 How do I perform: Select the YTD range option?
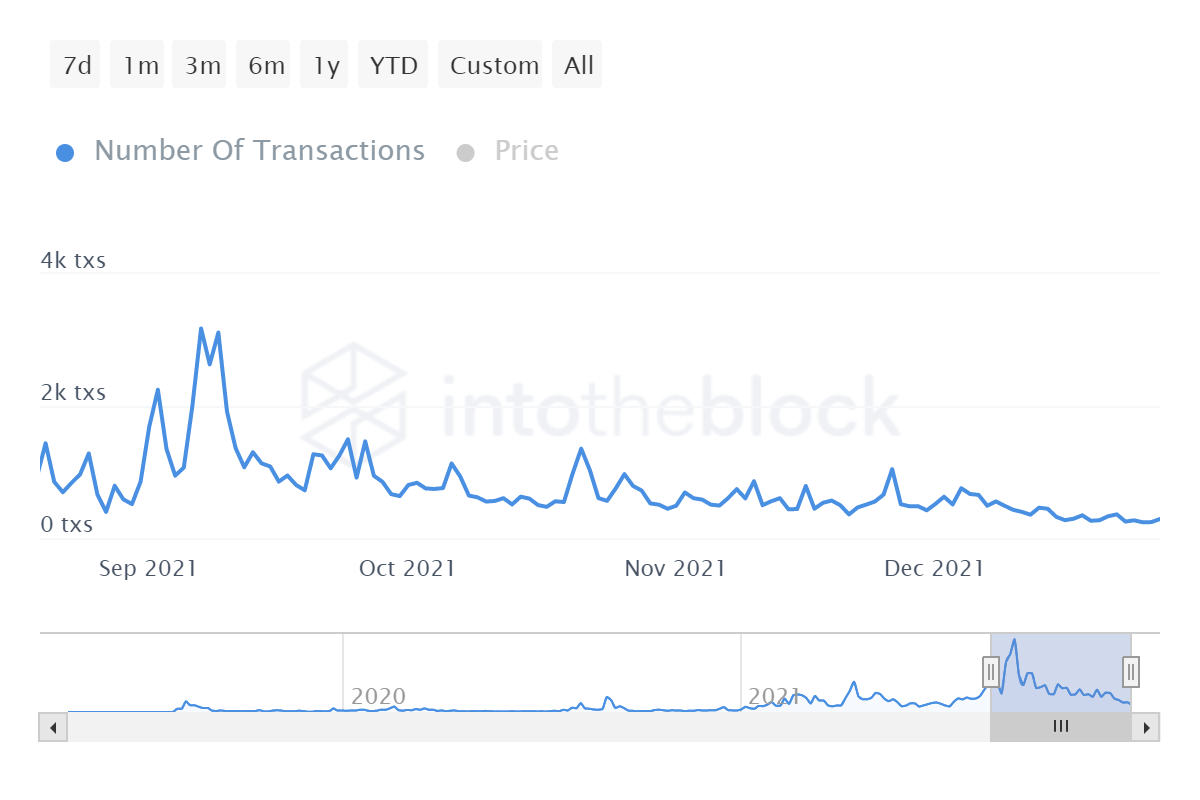coord(393,65)
